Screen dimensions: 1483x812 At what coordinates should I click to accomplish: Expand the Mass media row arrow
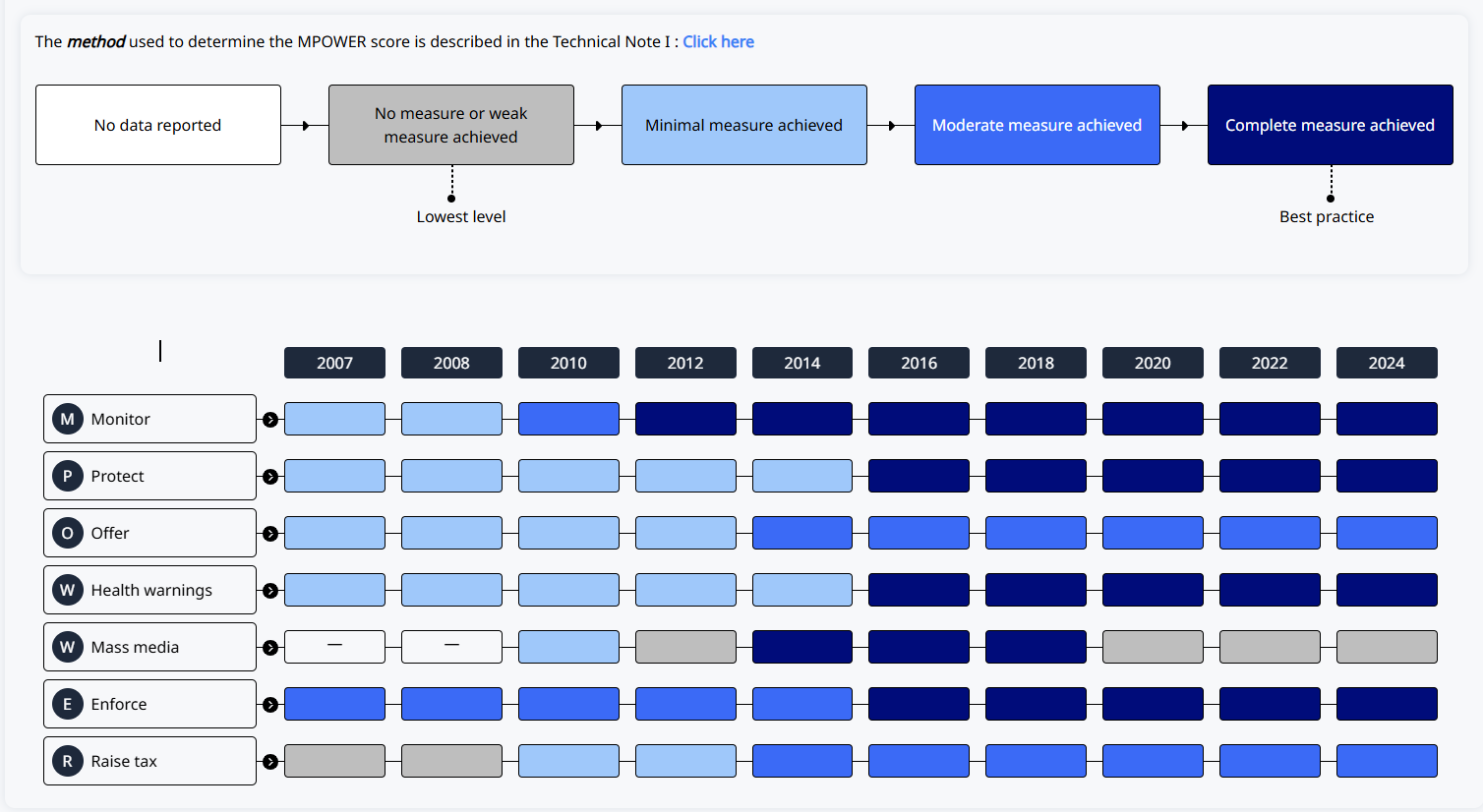[x=270, y=648]
